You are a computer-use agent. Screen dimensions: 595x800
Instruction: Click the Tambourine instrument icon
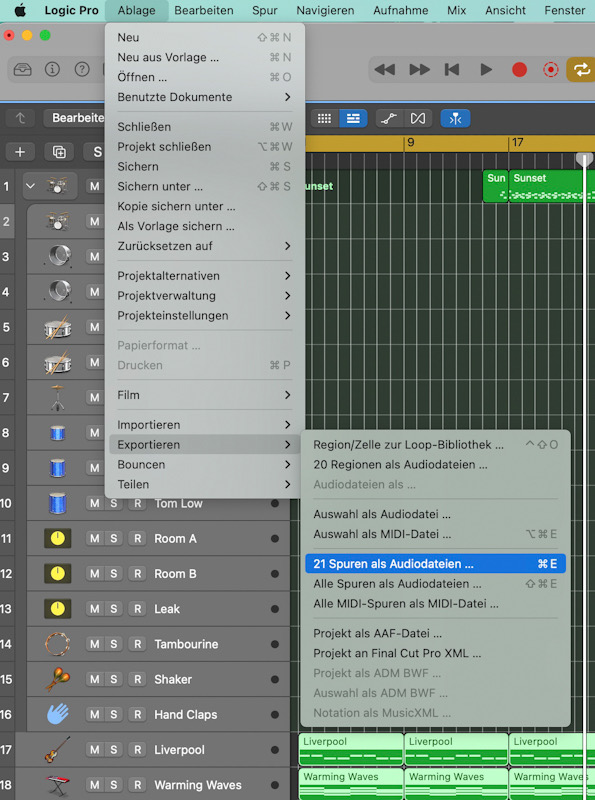(57, 644)
